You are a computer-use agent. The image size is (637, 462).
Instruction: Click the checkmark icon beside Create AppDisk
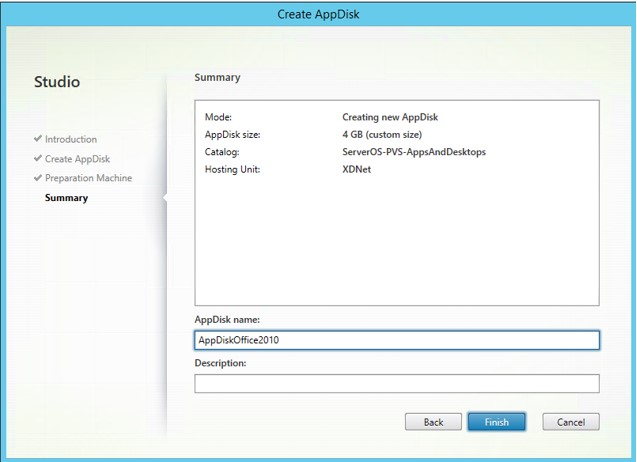(x=38, y=159)
